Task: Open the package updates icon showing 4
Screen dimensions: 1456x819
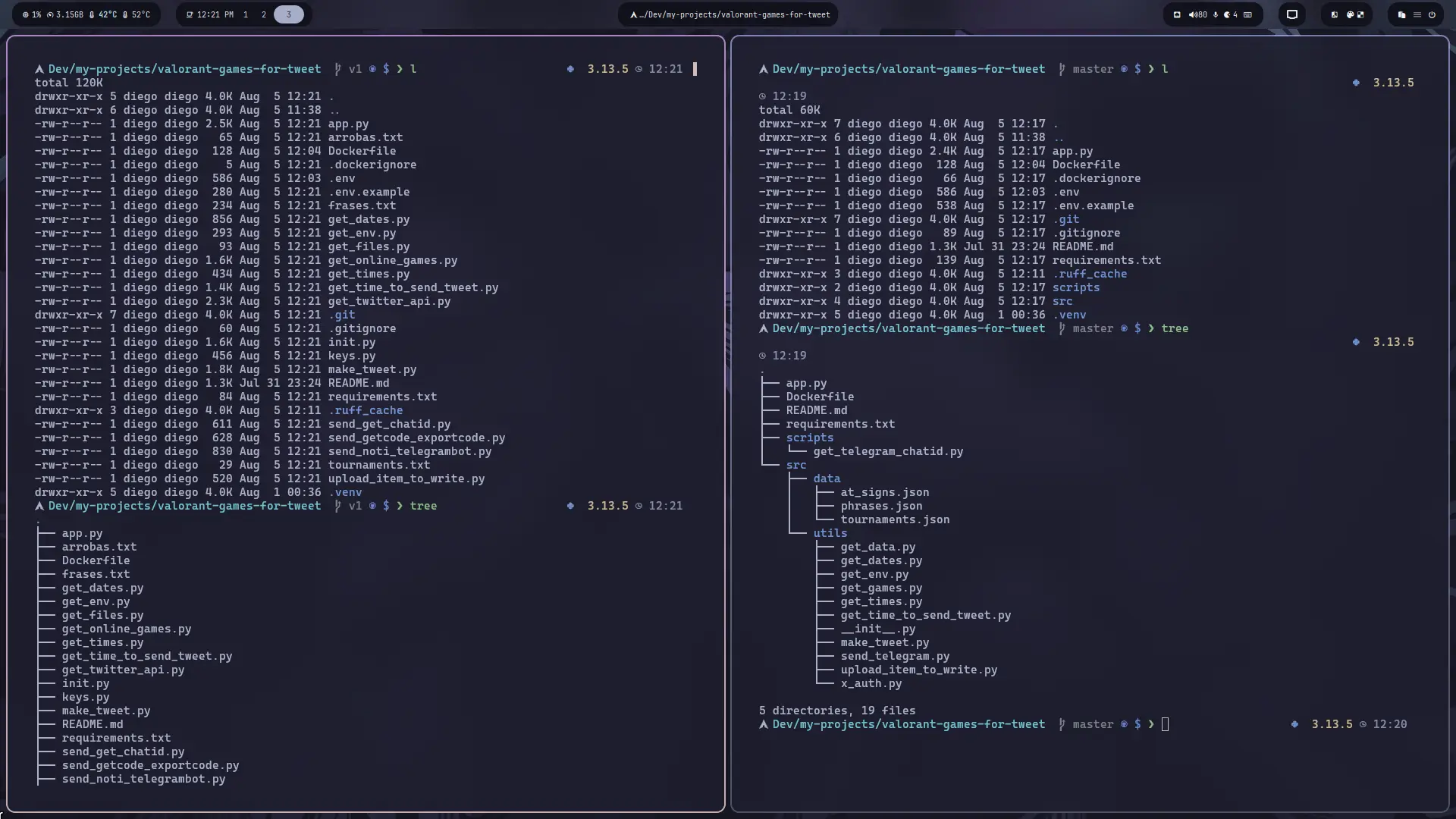Action: (x=1231, y=14)
